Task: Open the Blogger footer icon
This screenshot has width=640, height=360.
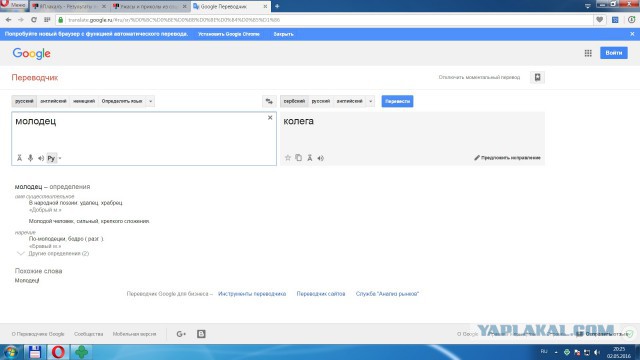Action: click(201, 334)
